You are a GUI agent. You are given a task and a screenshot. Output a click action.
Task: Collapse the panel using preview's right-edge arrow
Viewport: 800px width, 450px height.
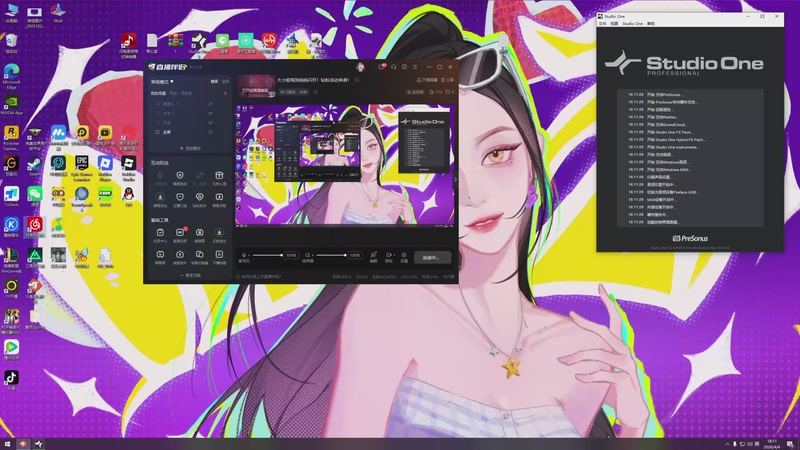click(455, 179)
